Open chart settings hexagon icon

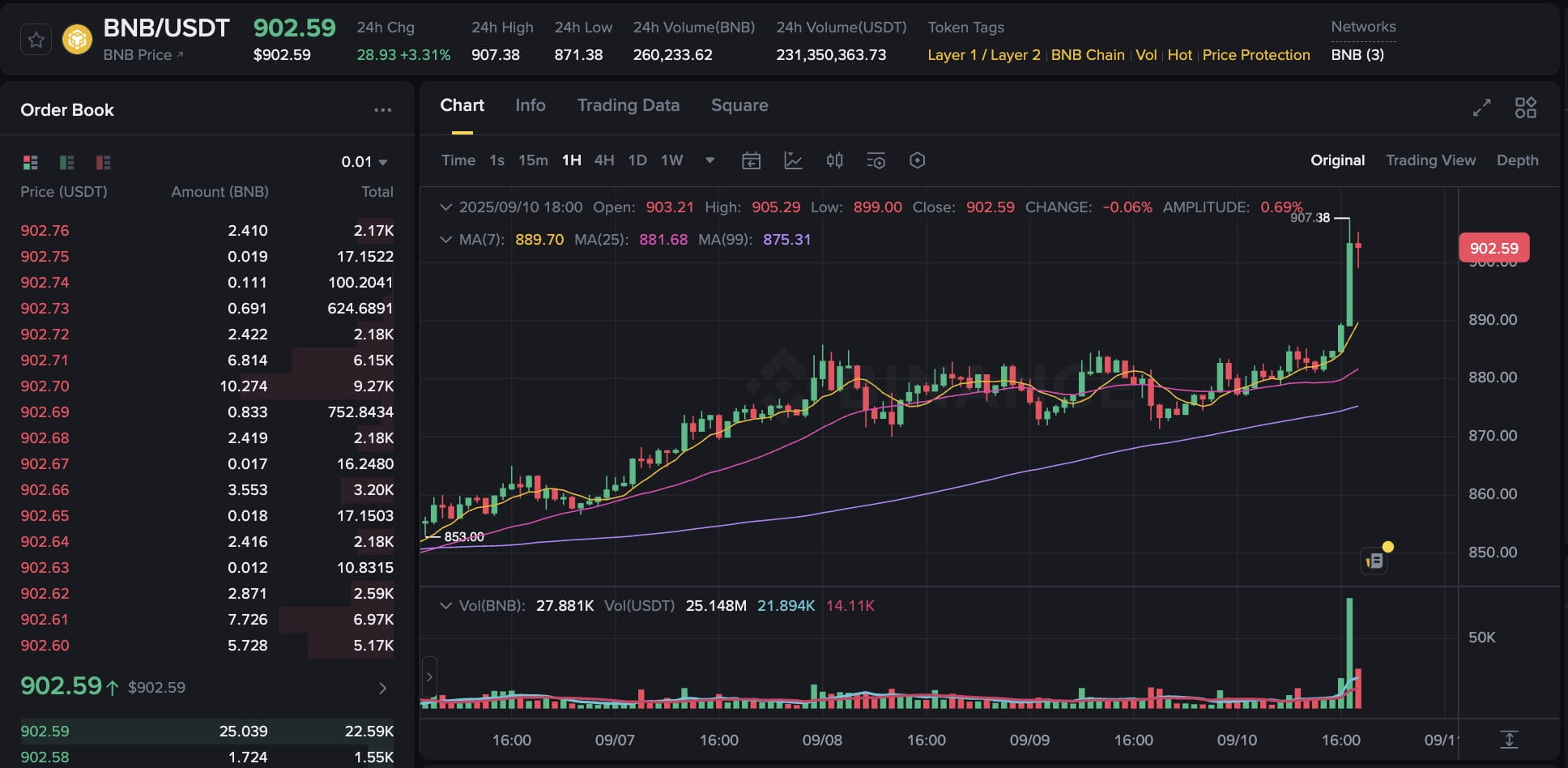[x=917, y=160]
